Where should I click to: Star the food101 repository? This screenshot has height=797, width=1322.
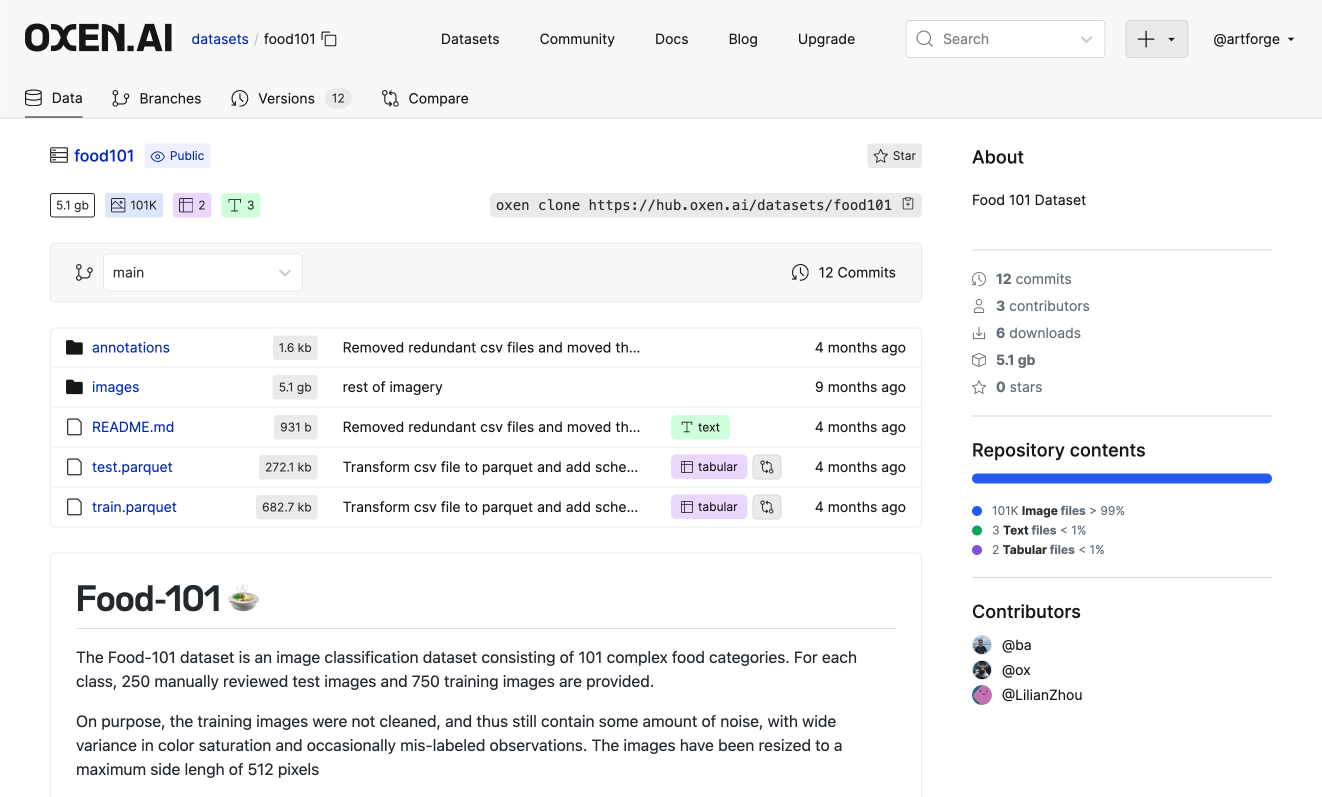894,156
